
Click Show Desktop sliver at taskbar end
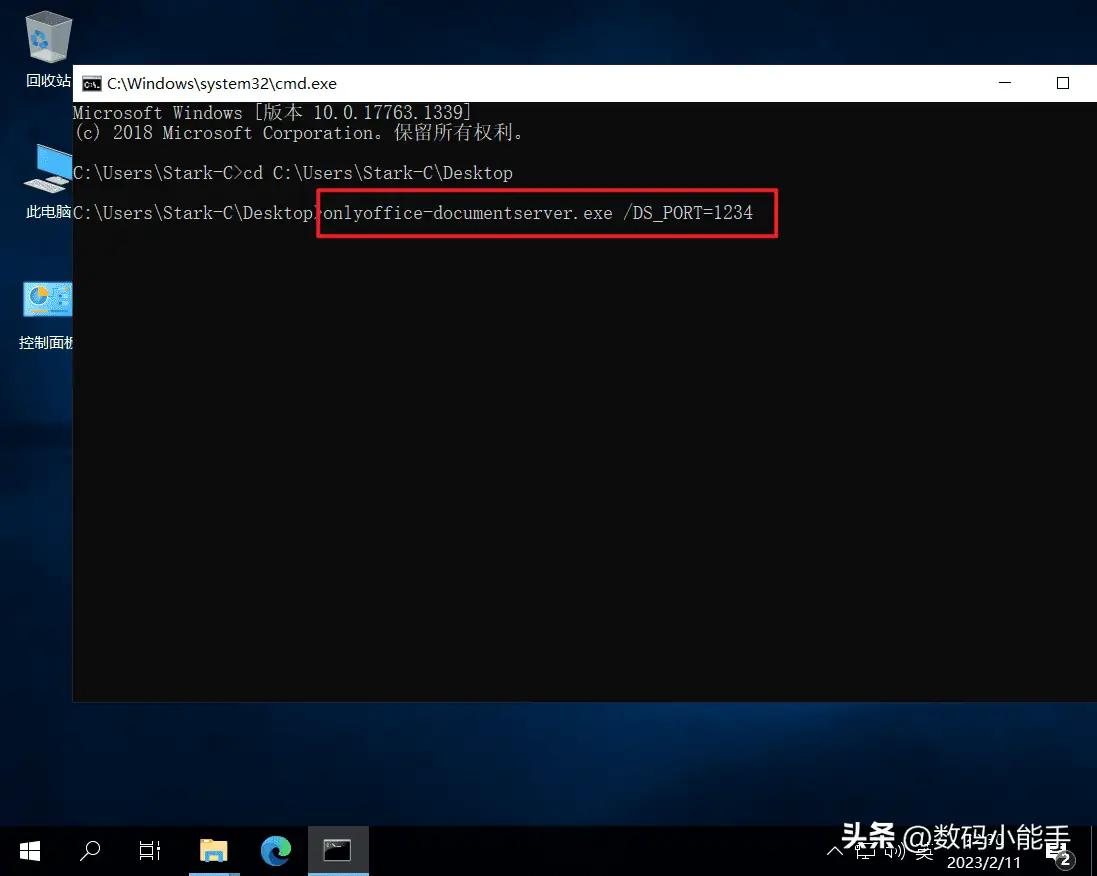click(x=1094, y=851)
